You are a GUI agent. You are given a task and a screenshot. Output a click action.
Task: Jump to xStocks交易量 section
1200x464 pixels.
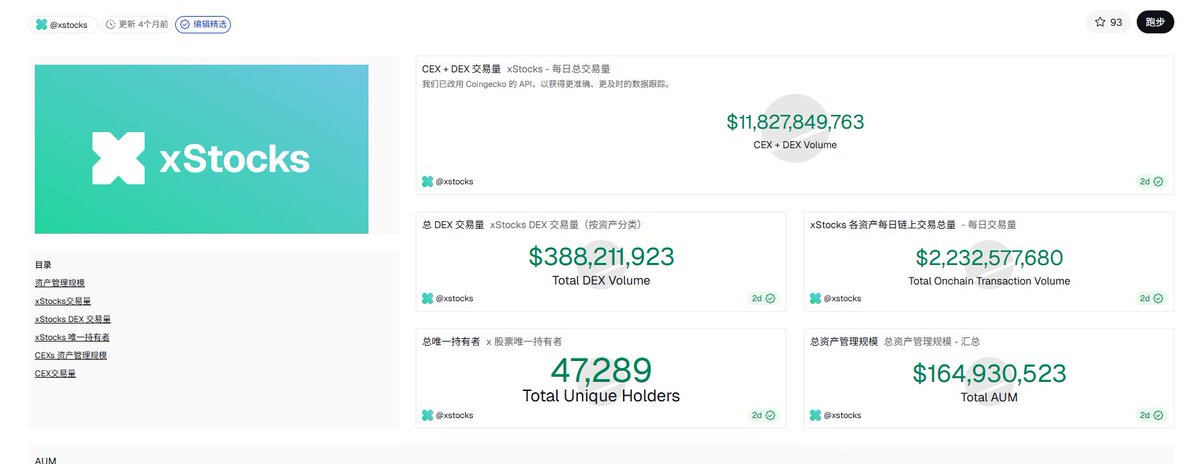[63, 301]
